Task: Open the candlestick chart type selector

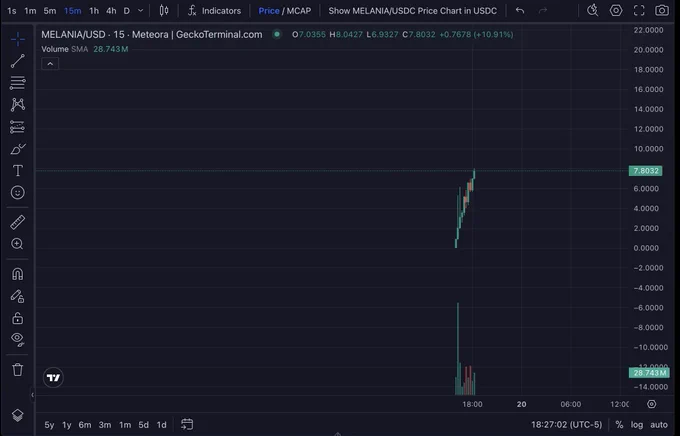Action: tap(164, 10)
